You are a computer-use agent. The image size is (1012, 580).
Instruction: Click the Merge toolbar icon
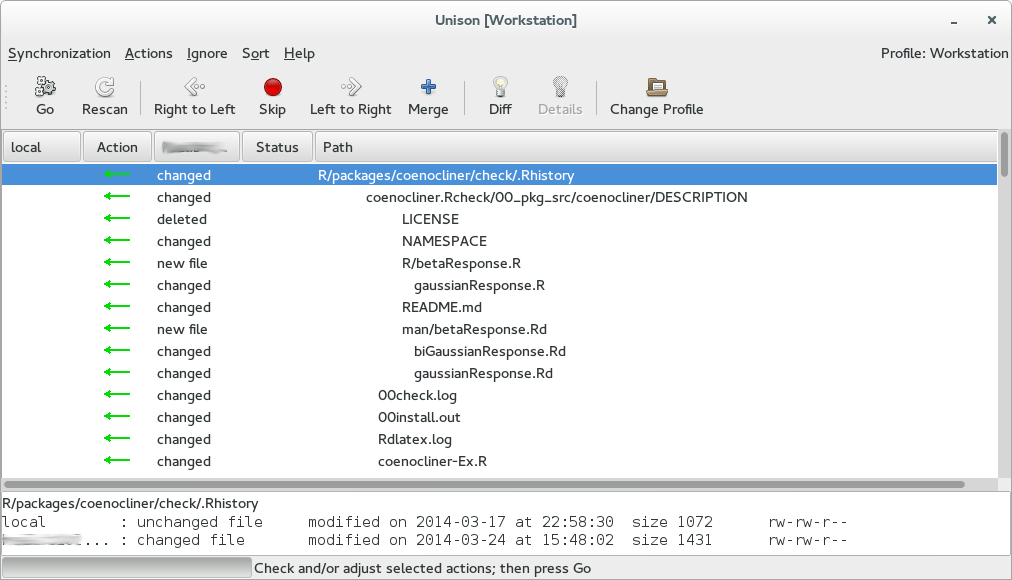coord(428,95)
